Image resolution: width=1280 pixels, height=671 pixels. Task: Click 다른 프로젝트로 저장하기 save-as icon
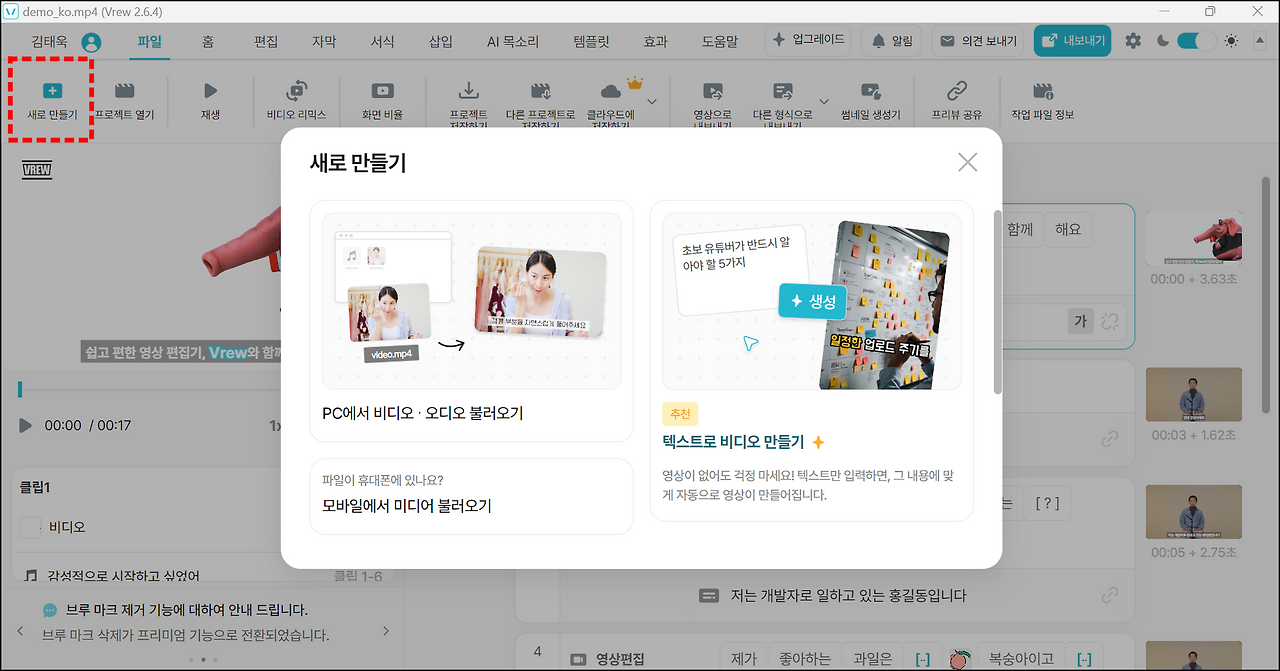click(x=541, y=91)
